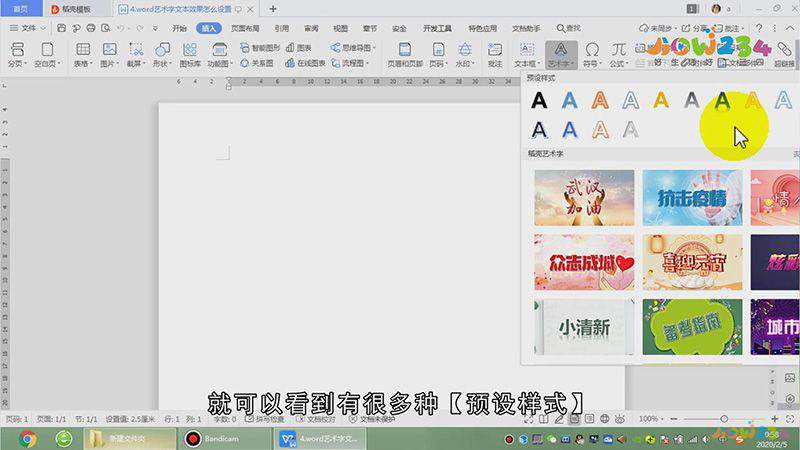Switch to Bandicam in taskbar
The height and width of the screenshot is (450, 800).
(x=223, y=439)
